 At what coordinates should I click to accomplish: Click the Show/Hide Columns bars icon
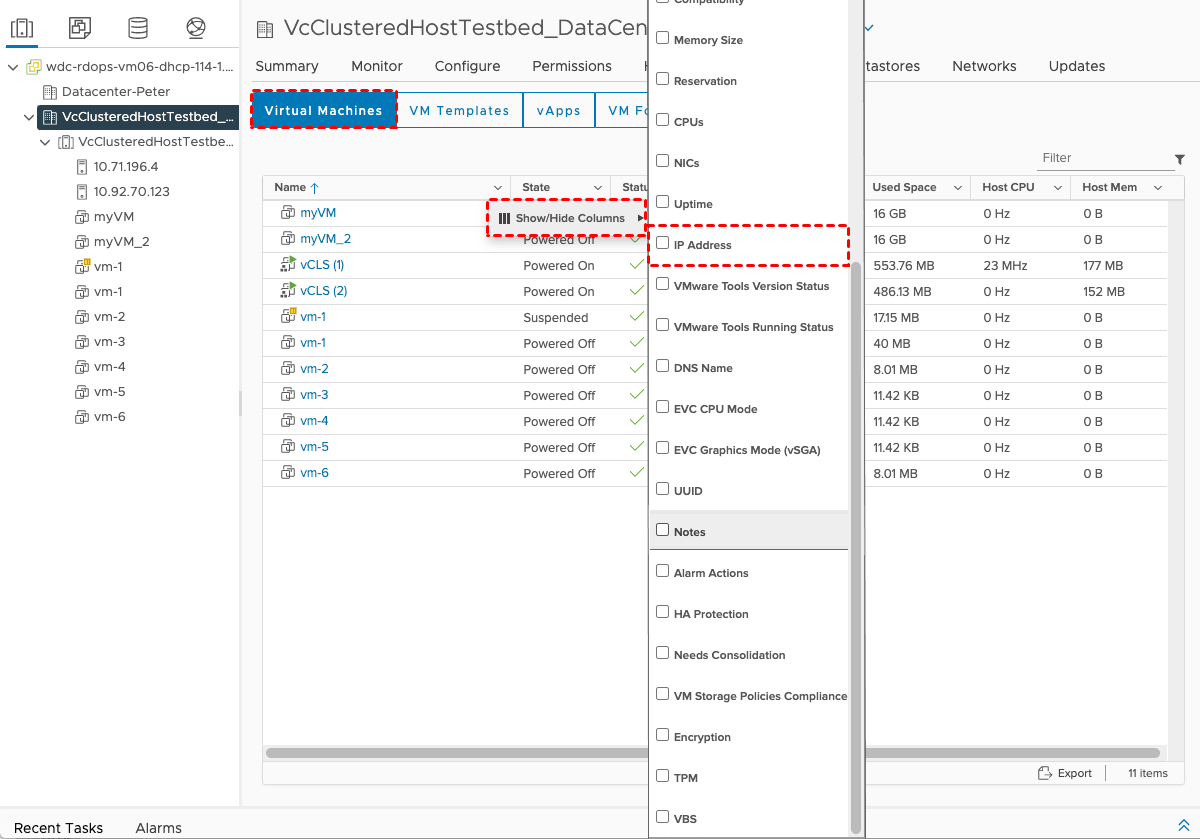click(x=504, y=218)
